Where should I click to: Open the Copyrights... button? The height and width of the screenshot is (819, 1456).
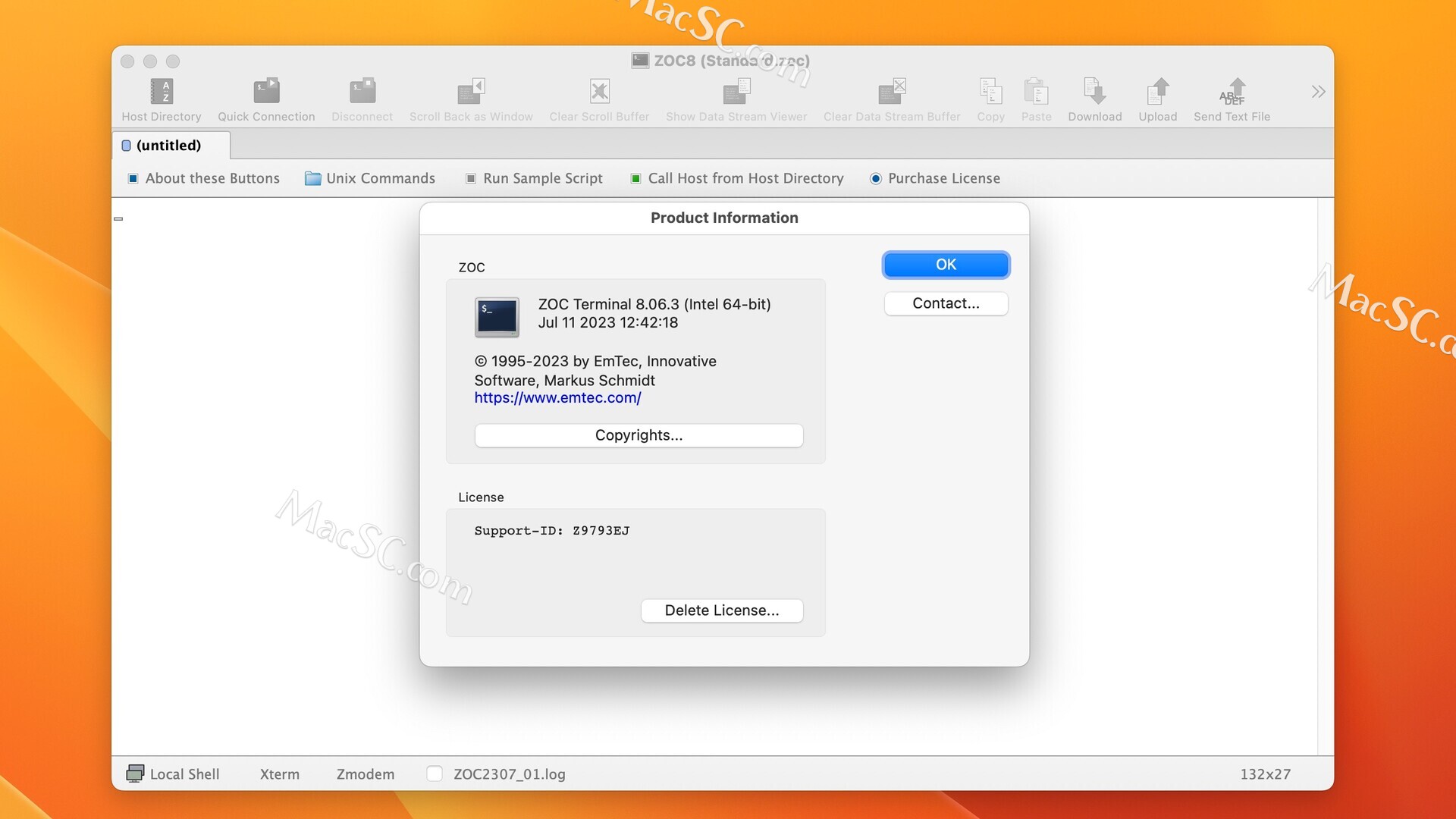639,435
